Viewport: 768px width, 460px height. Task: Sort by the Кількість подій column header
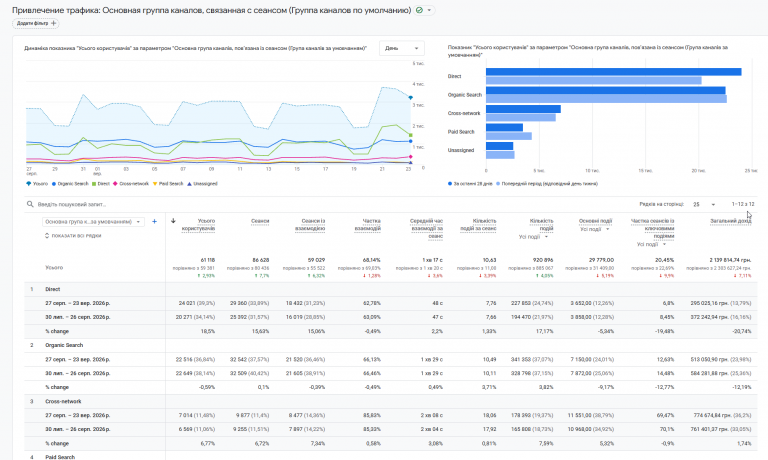pyautogui.click(x=541, y=225)
